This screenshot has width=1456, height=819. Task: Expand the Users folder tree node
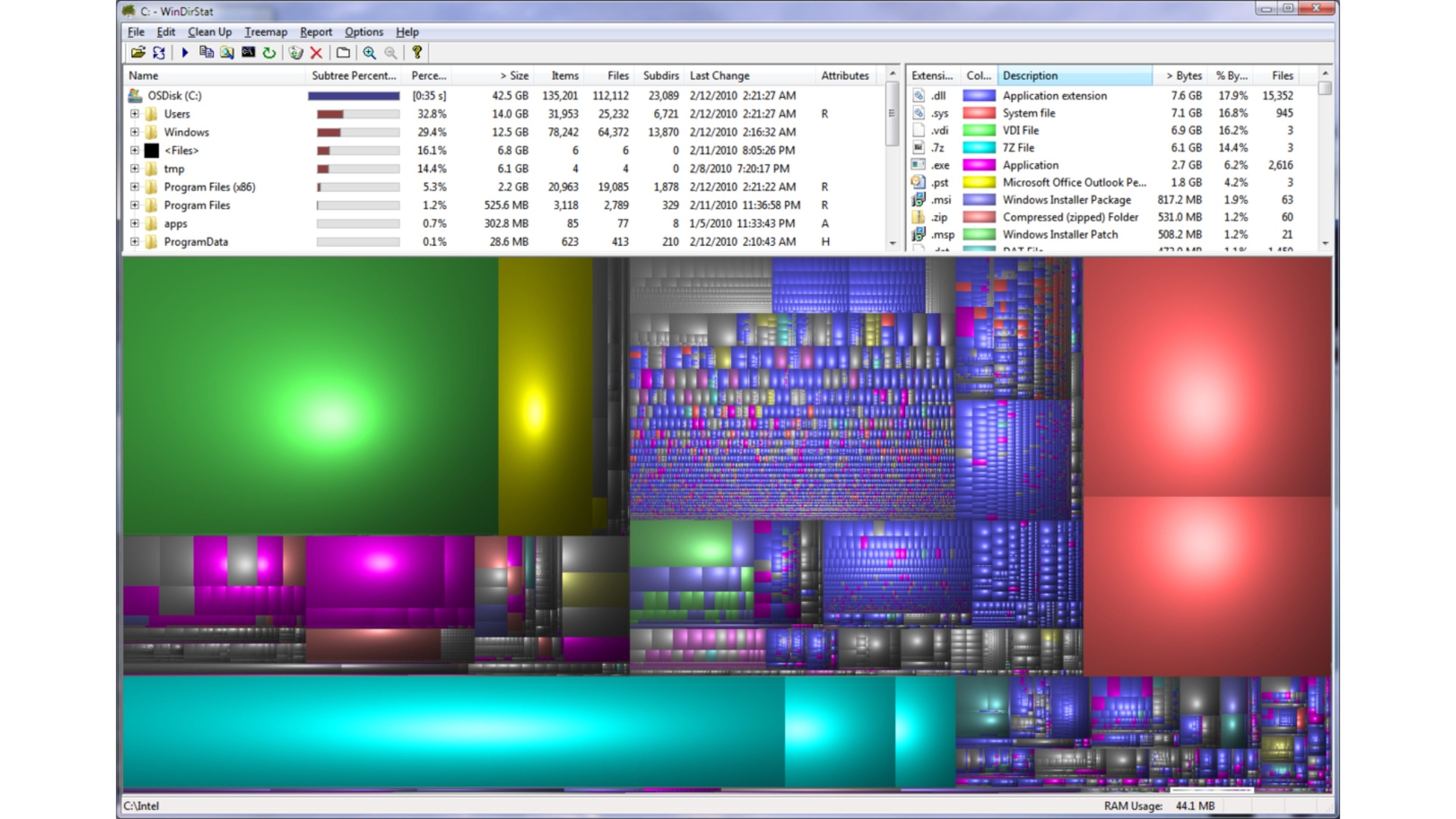click(135, 114)
